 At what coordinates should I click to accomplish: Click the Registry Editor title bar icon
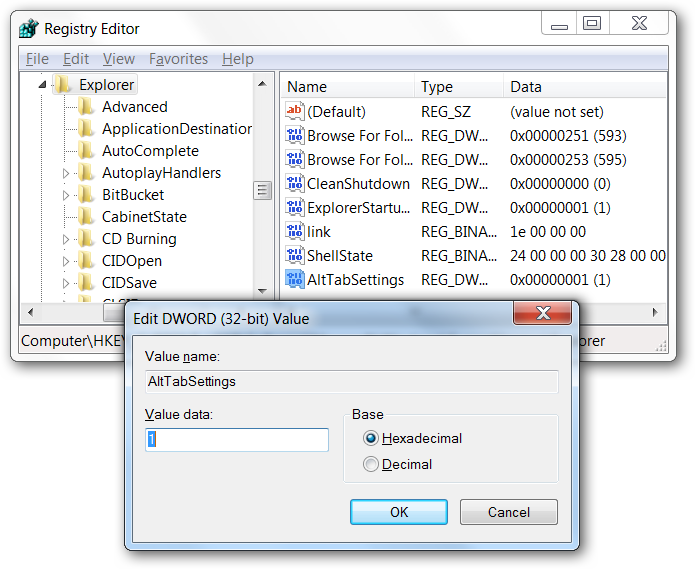tap(29, 29)
